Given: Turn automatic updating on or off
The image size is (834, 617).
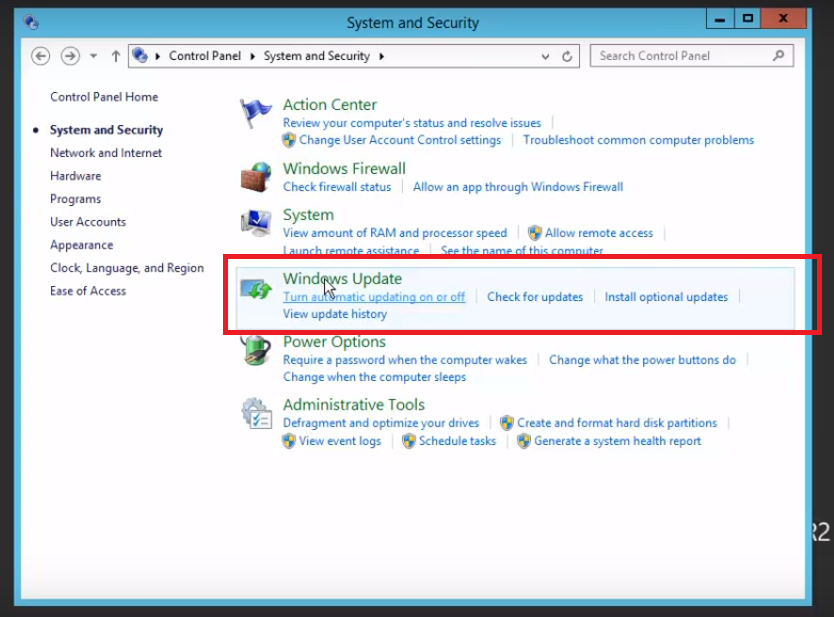Looking at the screenshot, I should point(374,297).
